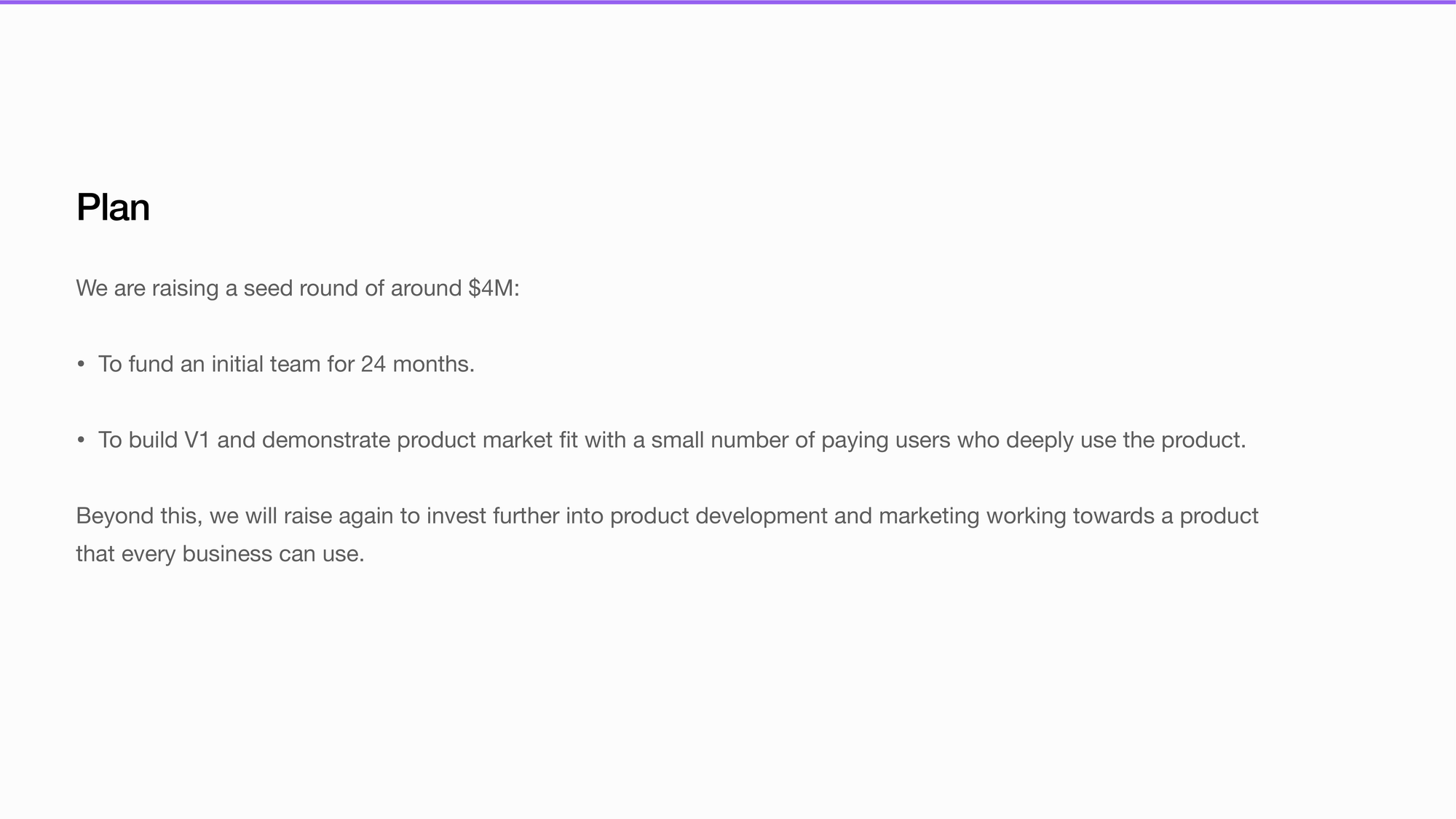Viewport: 1456px width, 819px height.
Task: Click the words "product development"
Action: [719, 516]
